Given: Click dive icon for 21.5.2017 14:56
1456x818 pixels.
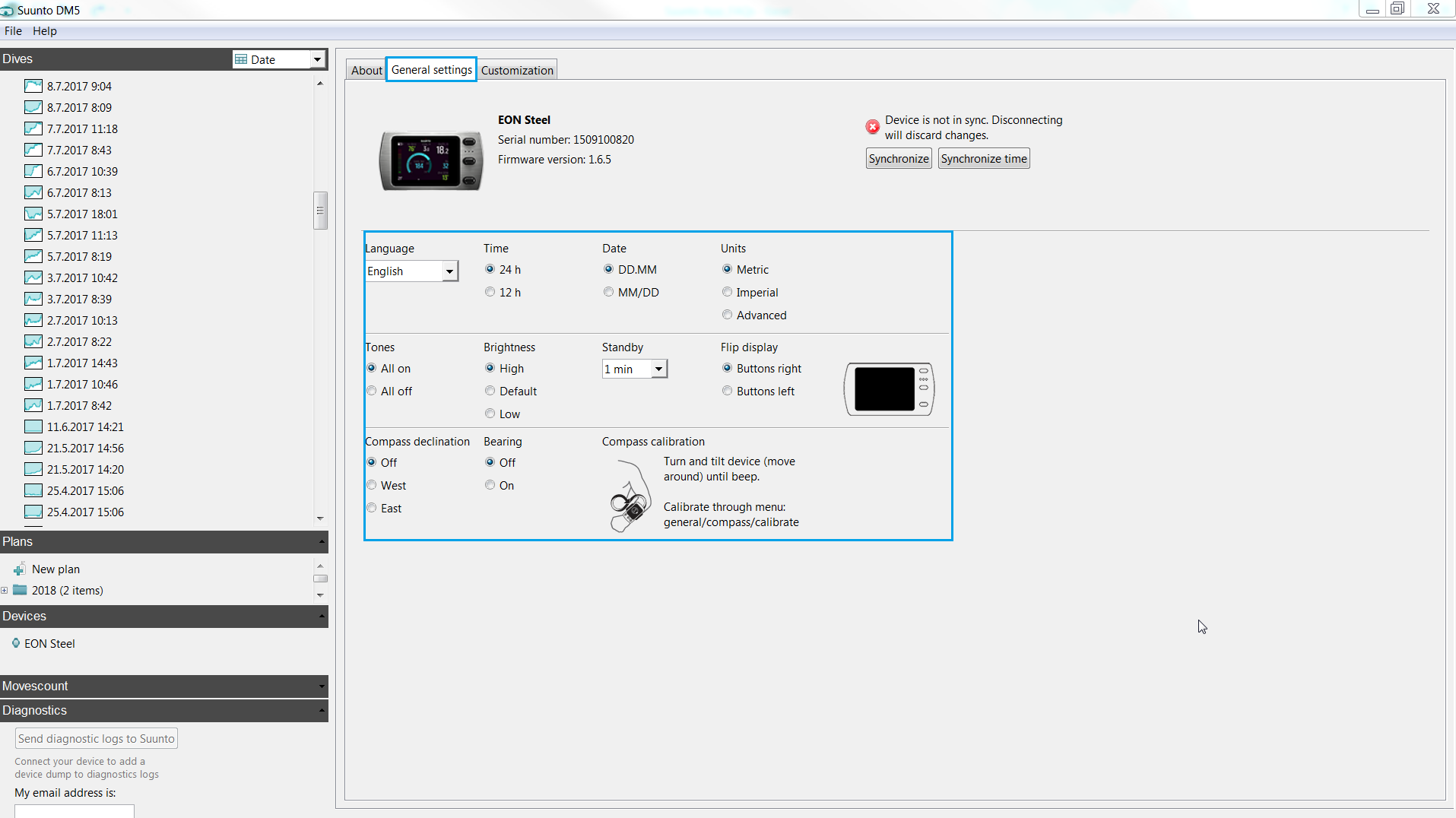Looking at the screenshot, I should 33,448.
